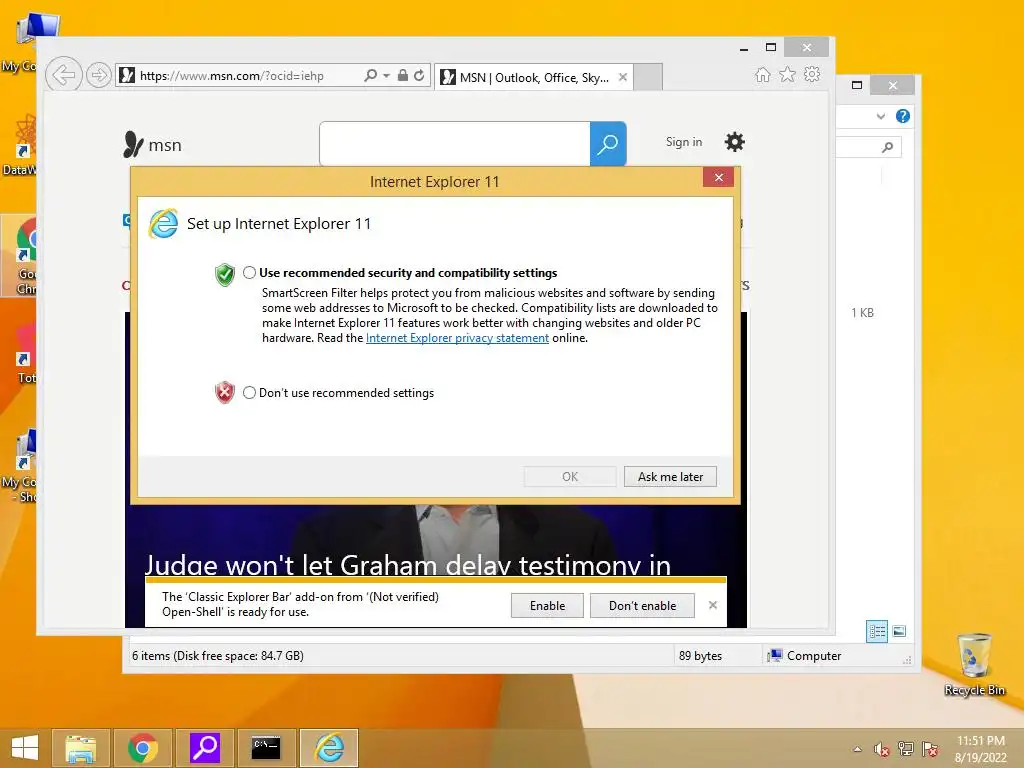
Task: Open Favorites with the star icon
Action: coord(788,74)
